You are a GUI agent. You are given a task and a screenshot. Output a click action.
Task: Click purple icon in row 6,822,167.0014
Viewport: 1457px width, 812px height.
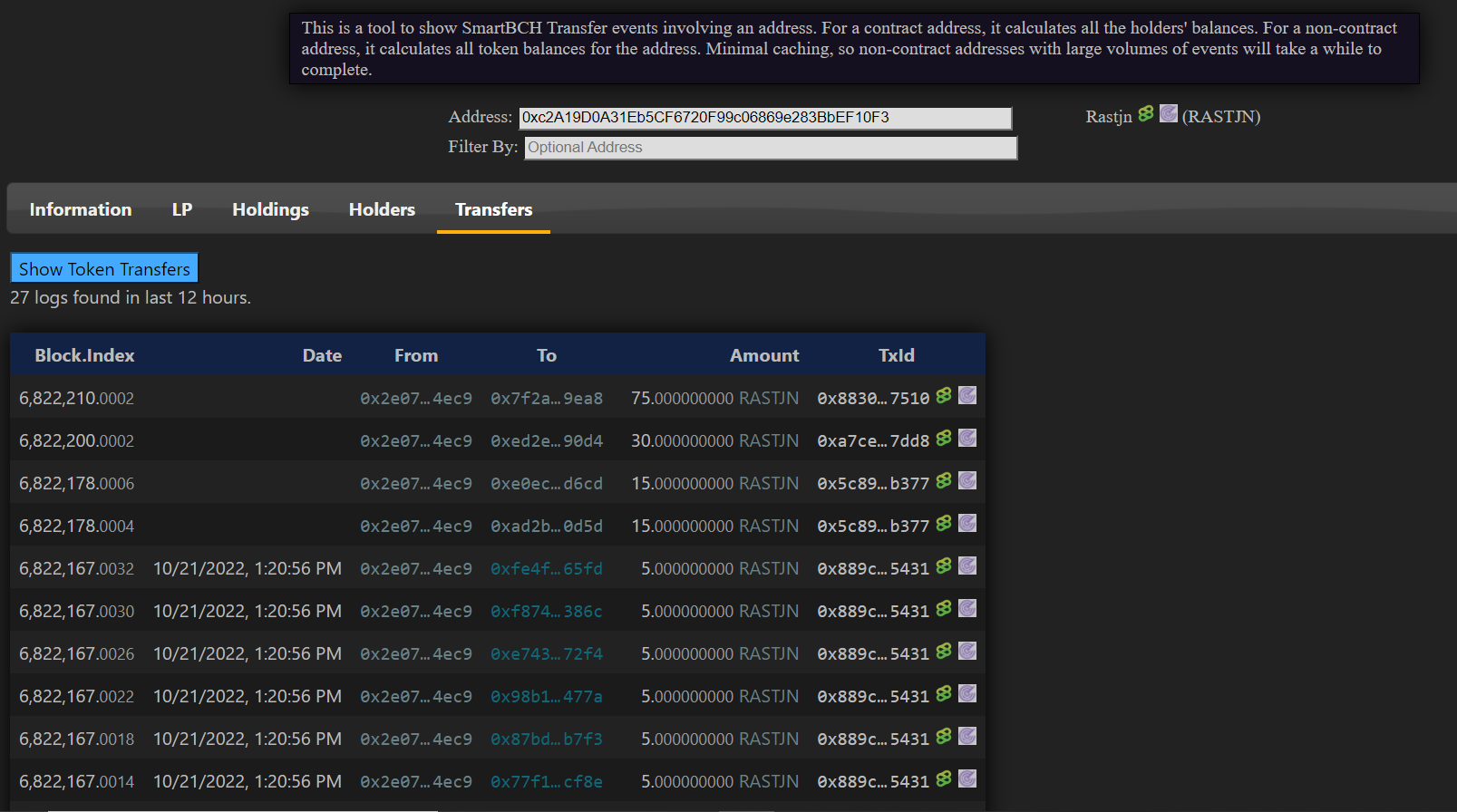tap(967, 778)
